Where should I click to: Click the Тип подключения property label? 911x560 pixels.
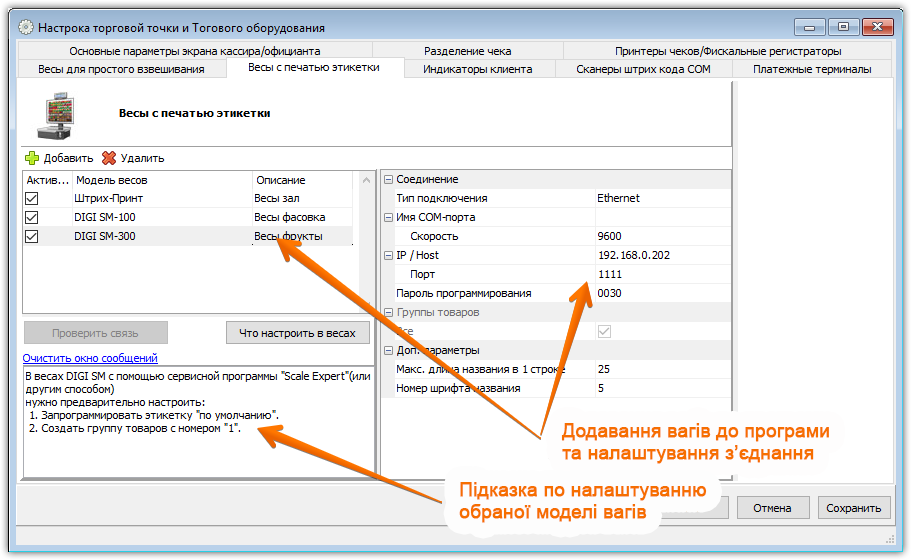tap(442, 198)
